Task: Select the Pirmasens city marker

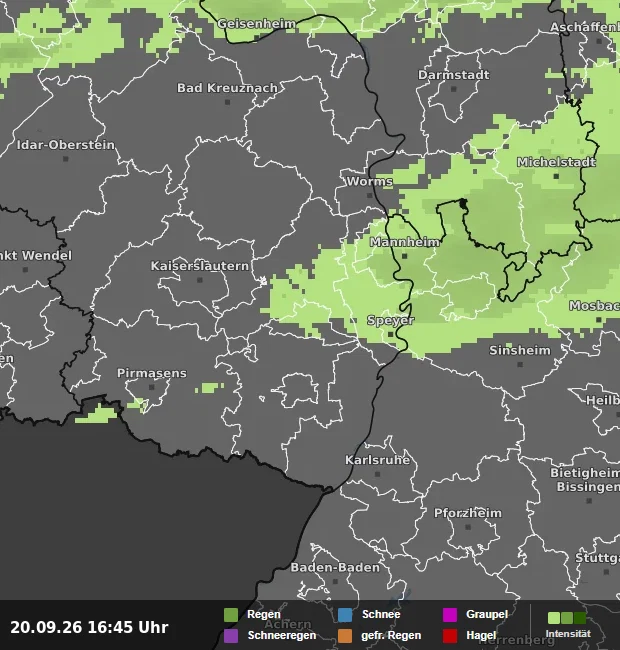Action: click(x=152, y=387)
